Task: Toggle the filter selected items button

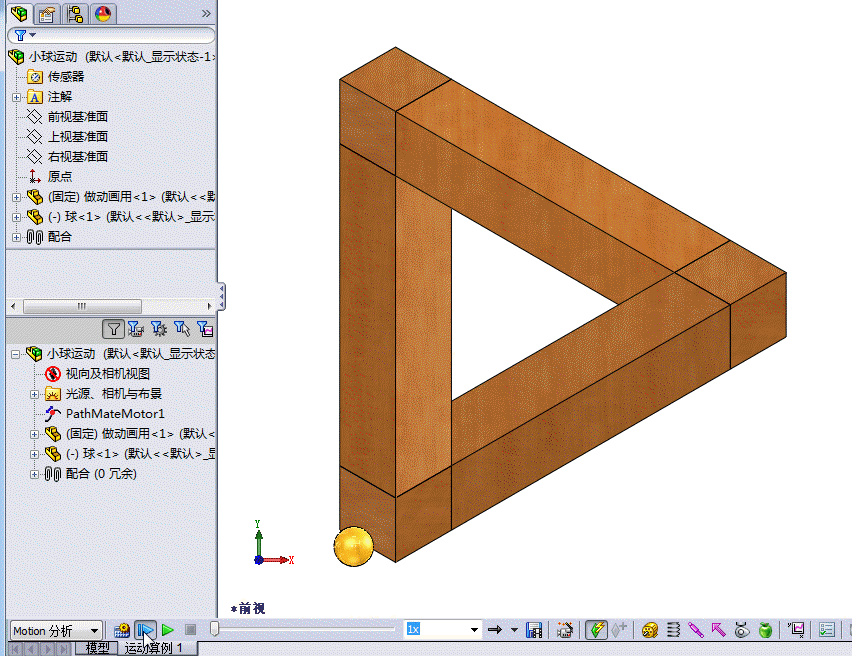Action: coord(182,329)
